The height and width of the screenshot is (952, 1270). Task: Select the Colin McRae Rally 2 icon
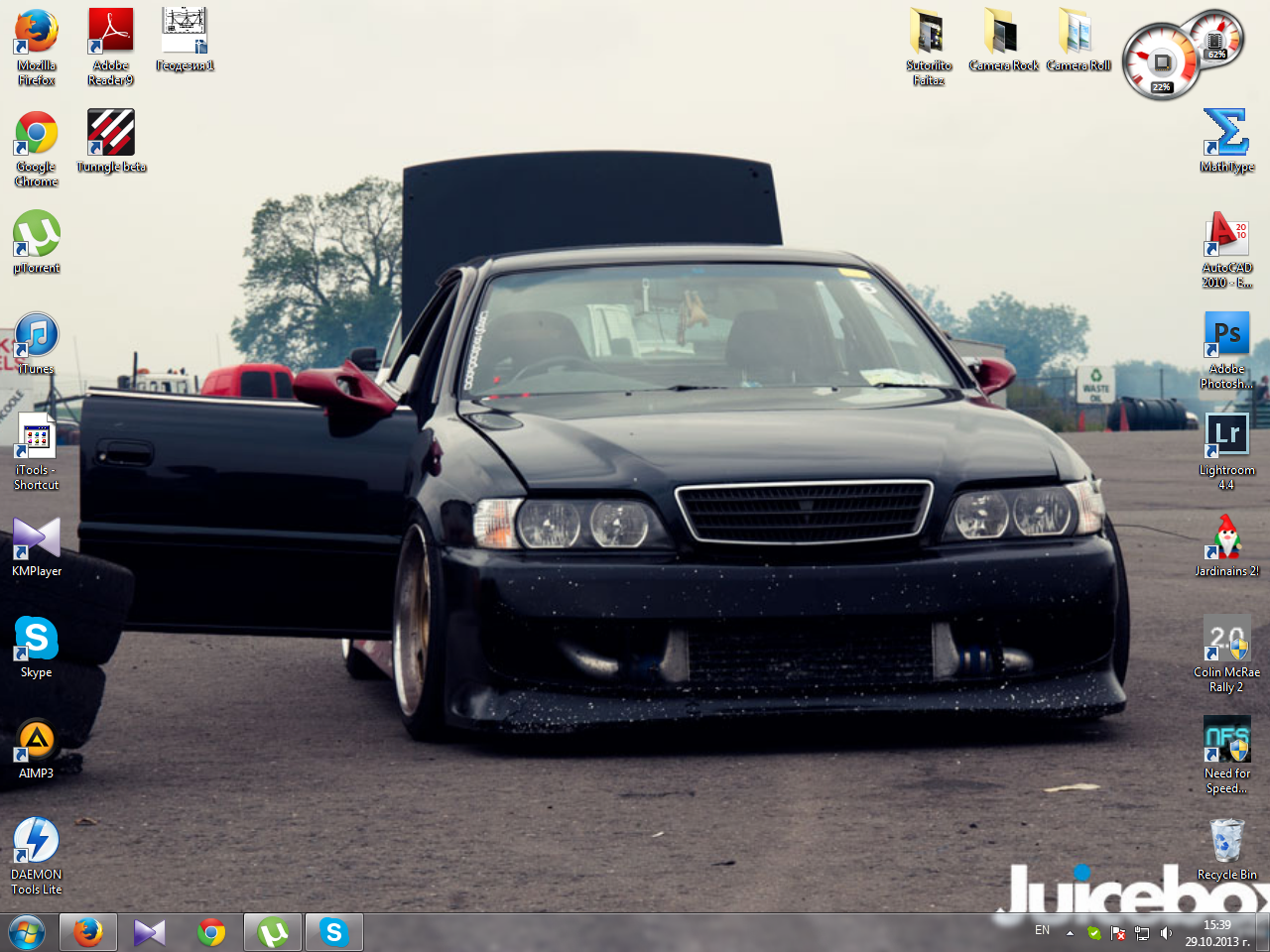1227,654
